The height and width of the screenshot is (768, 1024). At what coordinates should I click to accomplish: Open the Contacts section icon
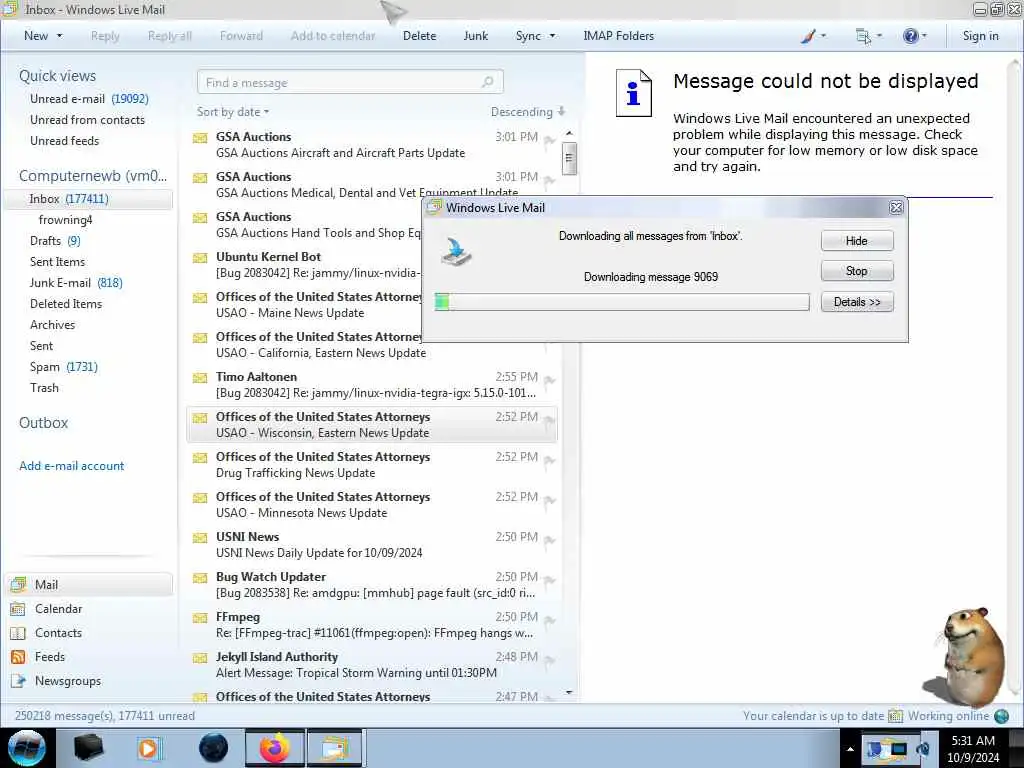click(x=18, y=633)
